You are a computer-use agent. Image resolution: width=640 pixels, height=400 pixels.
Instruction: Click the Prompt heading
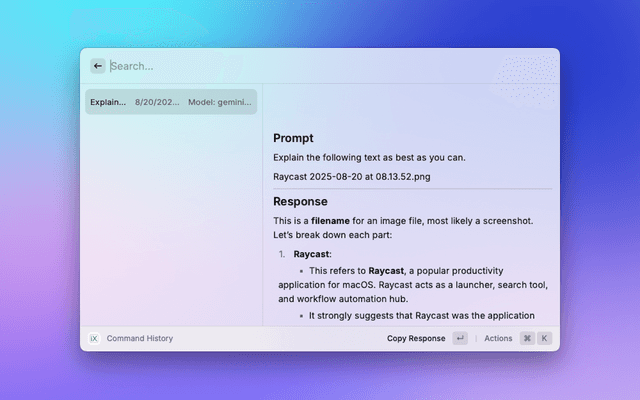click(x=293, y=138)
